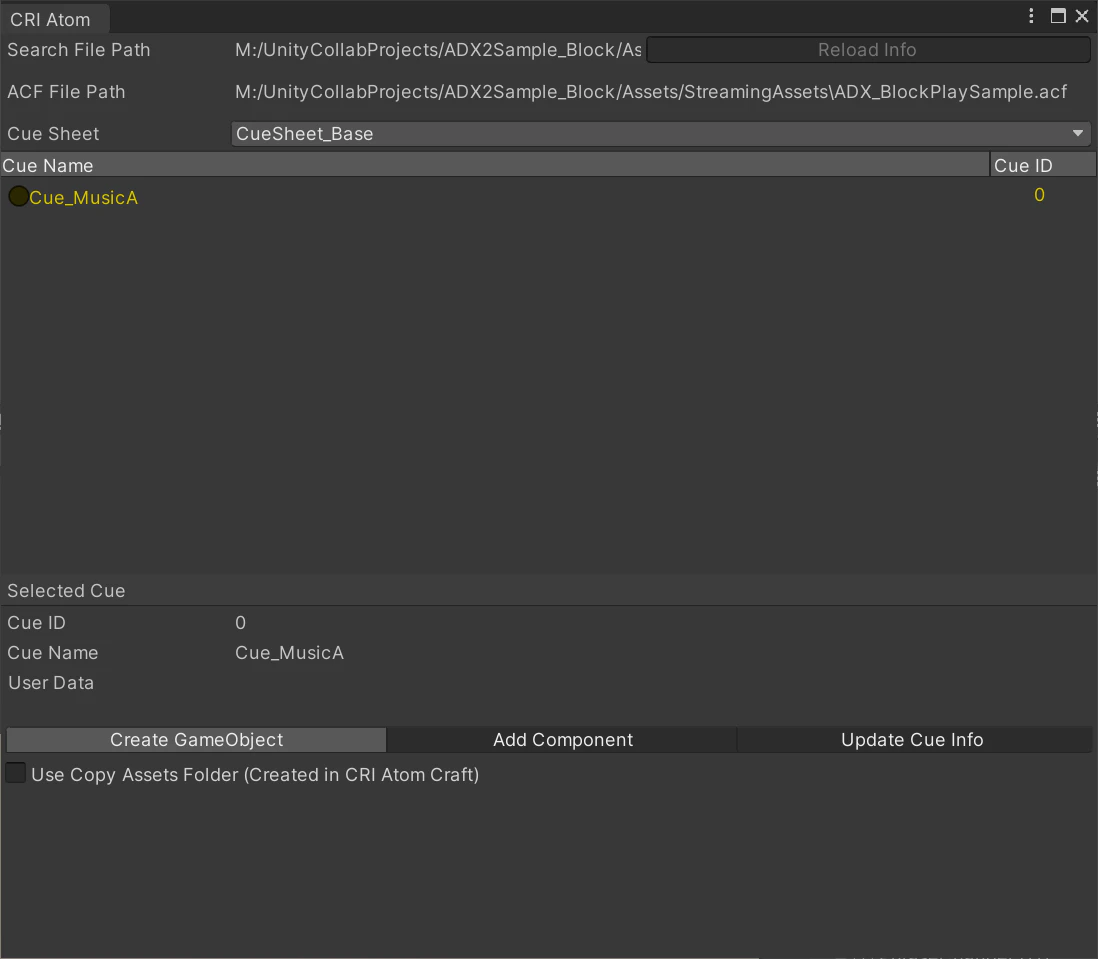Image resolution: width=1098 pixels, height=959 pixels.
Task: Open the window options kebab menu
Action: [x=1031, y=16]
